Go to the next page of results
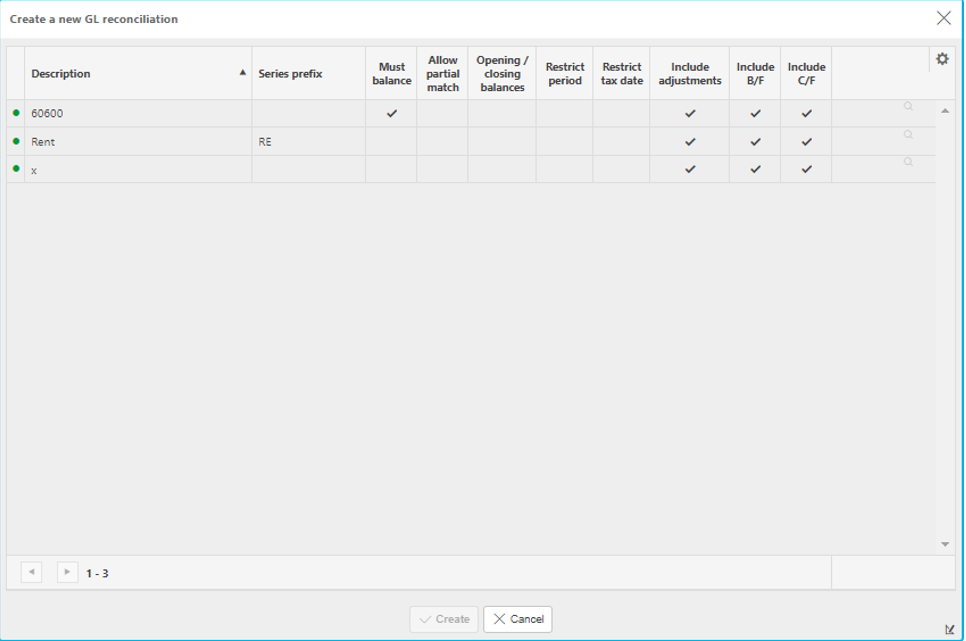Viewport: 966px width, 641px height. coord(67,572)
